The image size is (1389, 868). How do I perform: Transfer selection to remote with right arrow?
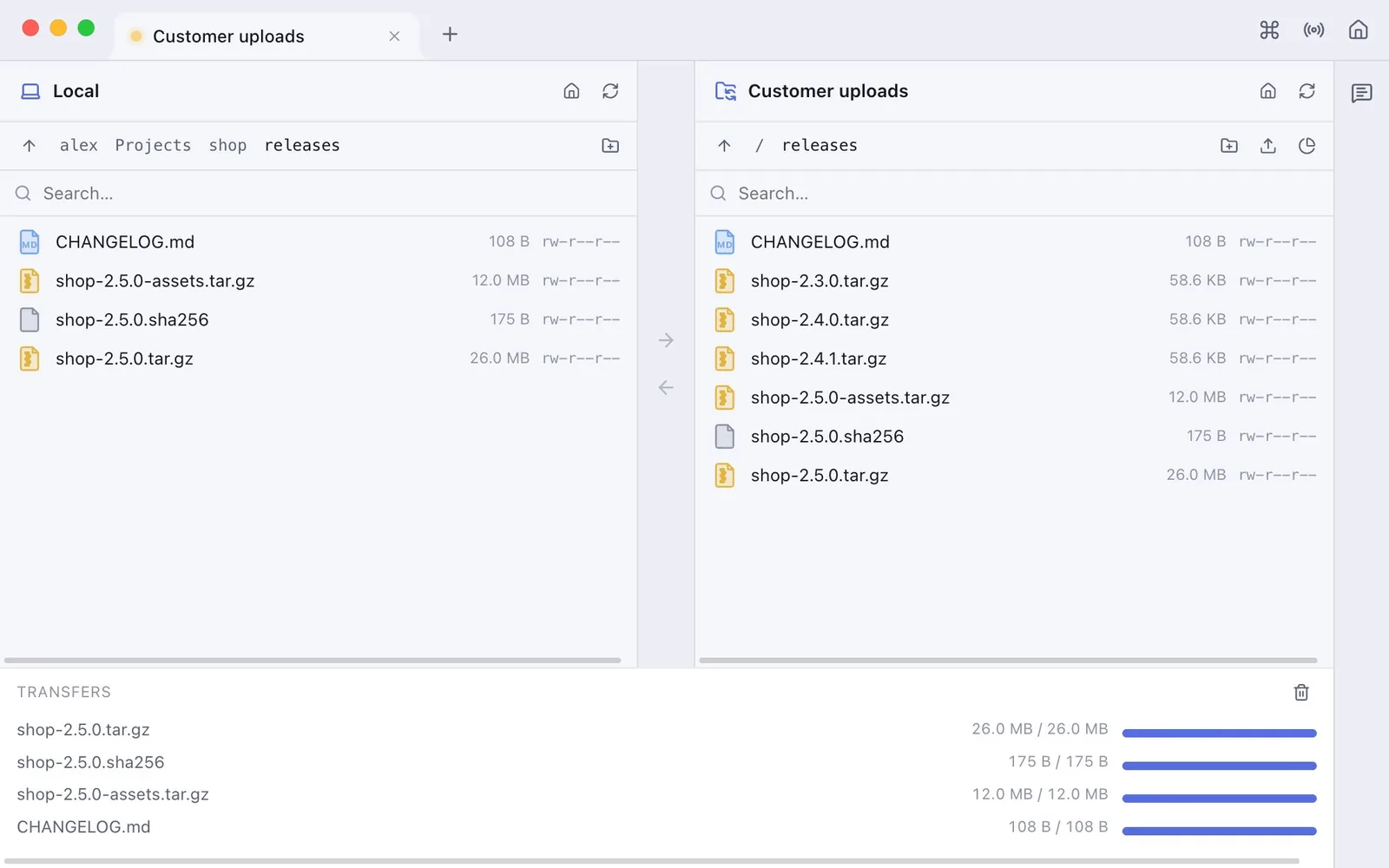666,340
